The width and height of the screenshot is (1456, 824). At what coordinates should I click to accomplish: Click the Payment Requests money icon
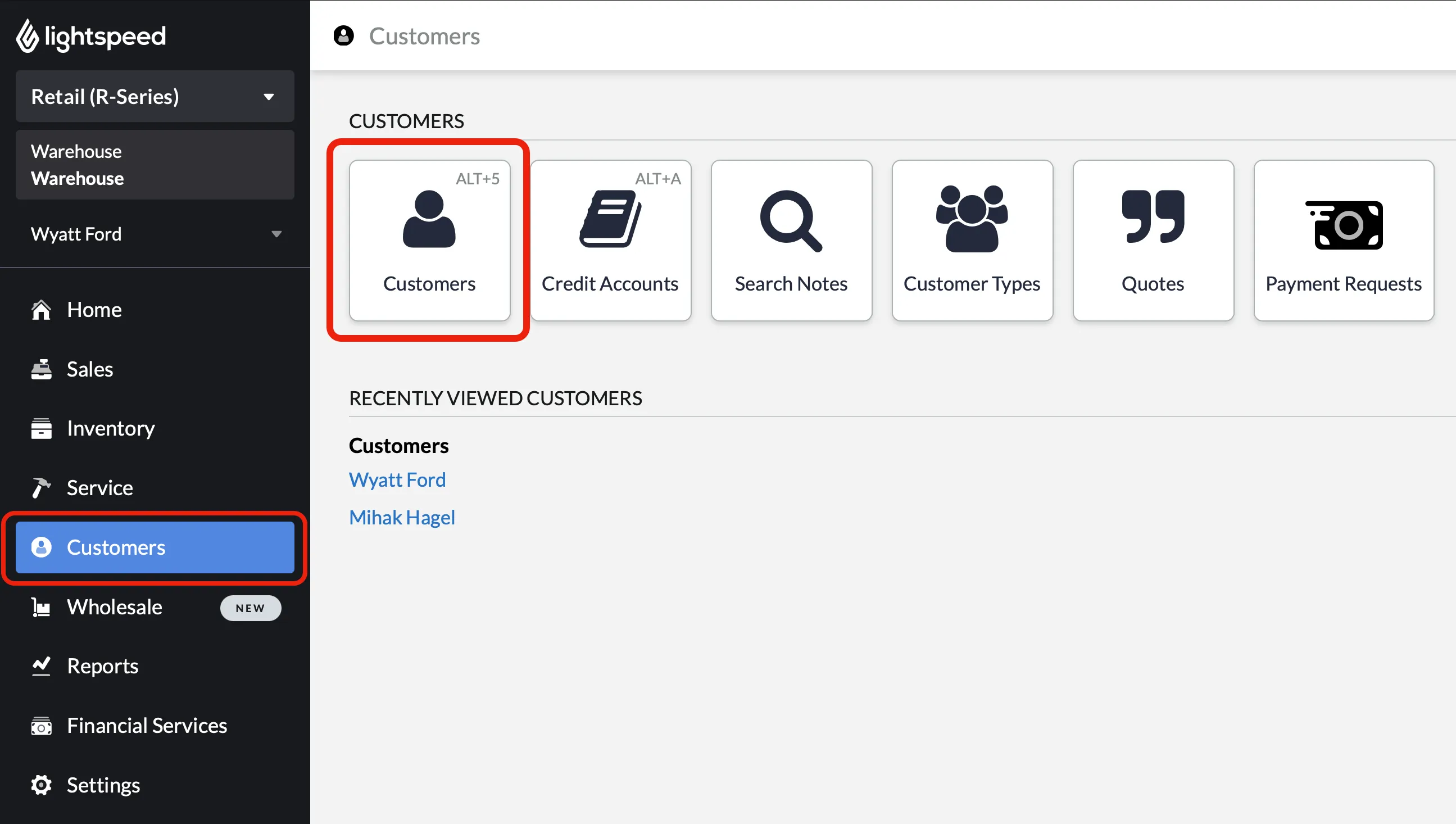click(x=1344, y=225)
